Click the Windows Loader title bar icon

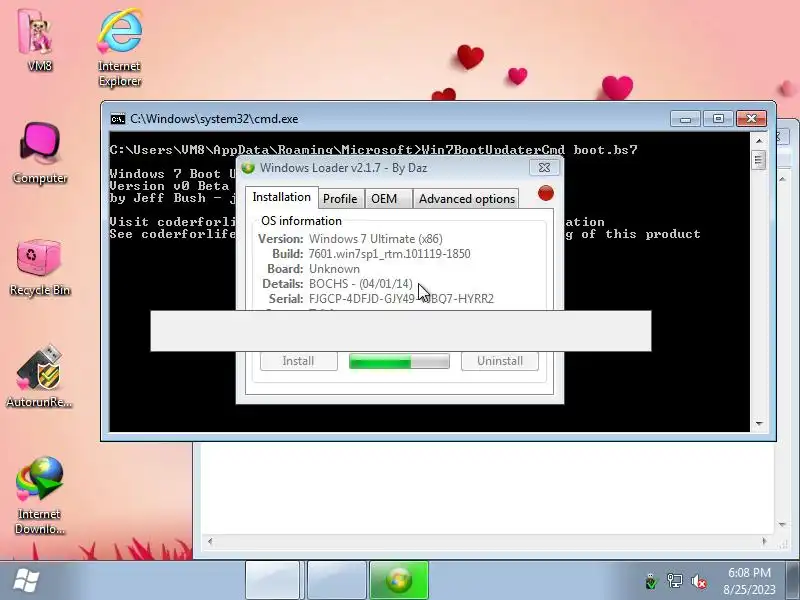[x=248, y=168]
